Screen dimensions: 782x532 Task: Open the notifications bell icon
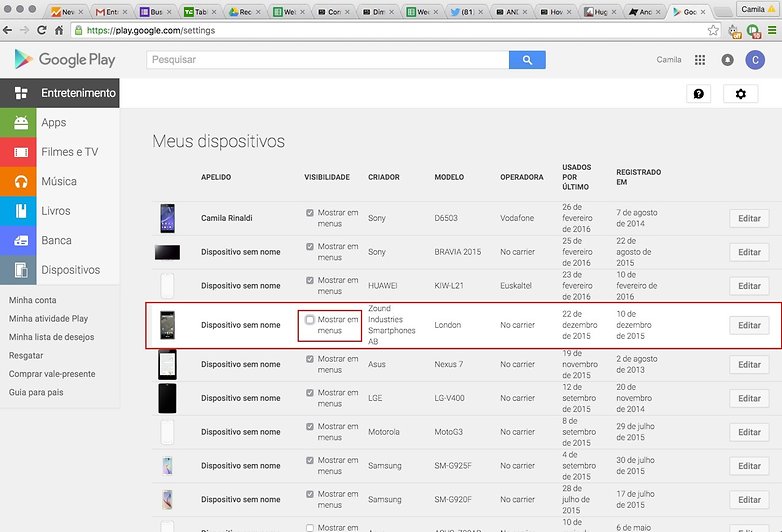click(728, 60)
